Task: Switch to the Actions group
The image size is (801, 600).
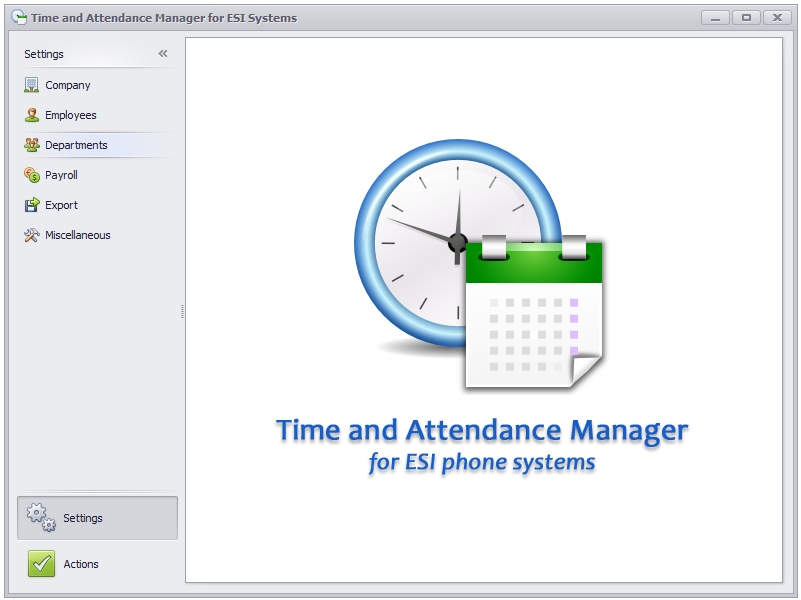Action: (x=98, y=564)
